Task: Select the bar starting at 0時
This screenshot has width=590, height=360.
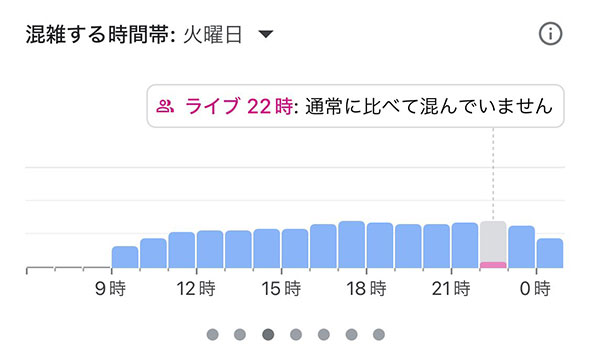Action: point(550,253)
